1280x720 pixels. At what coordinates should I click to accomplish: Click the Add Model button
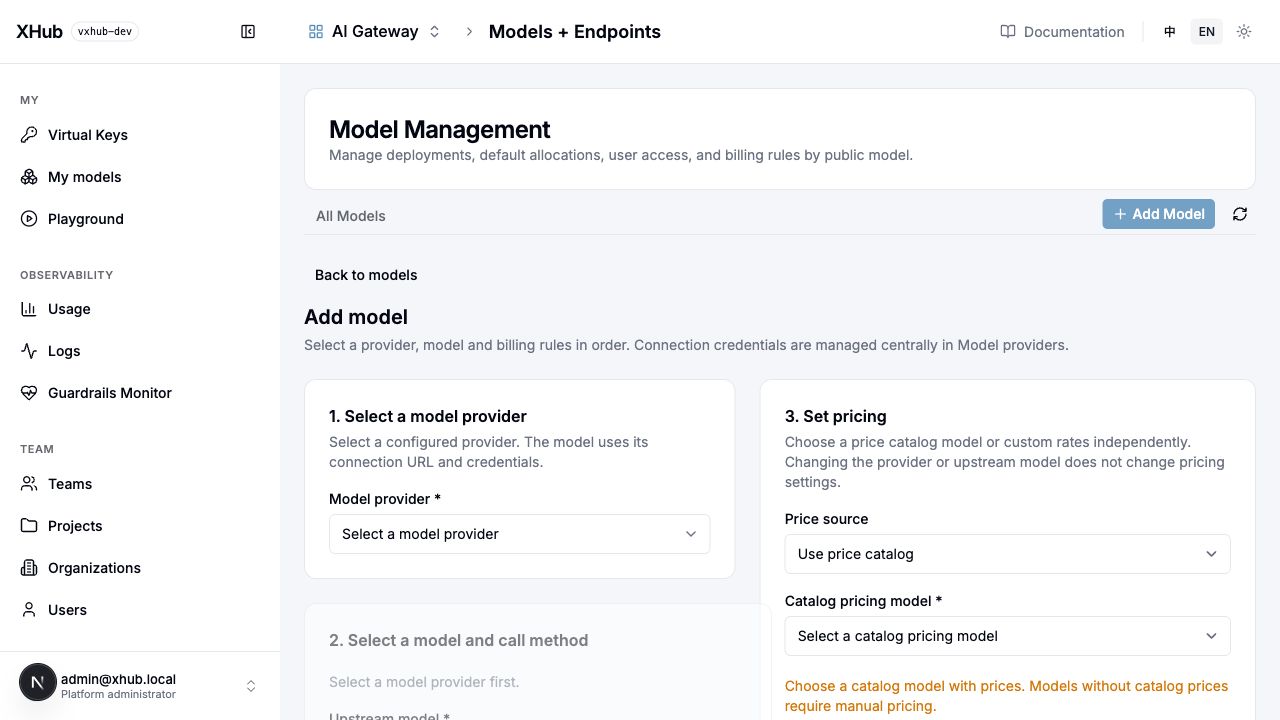(x=1158, y=214)
